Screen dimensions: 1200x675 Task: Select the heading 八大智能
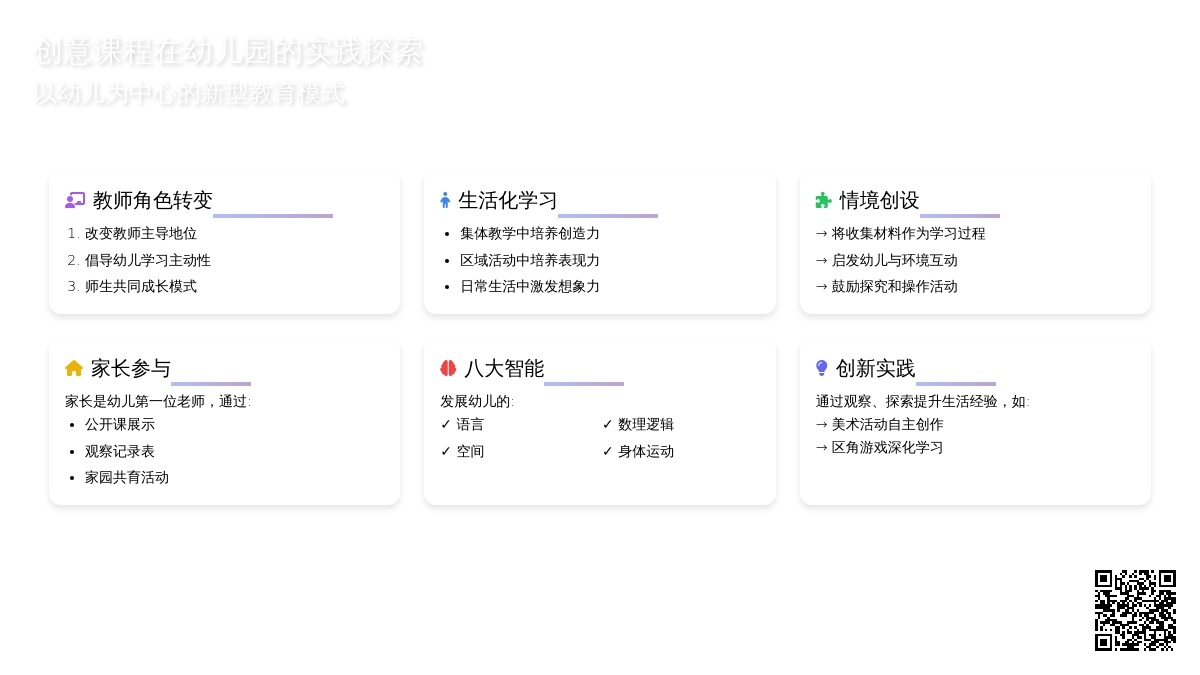coord(504,368)
